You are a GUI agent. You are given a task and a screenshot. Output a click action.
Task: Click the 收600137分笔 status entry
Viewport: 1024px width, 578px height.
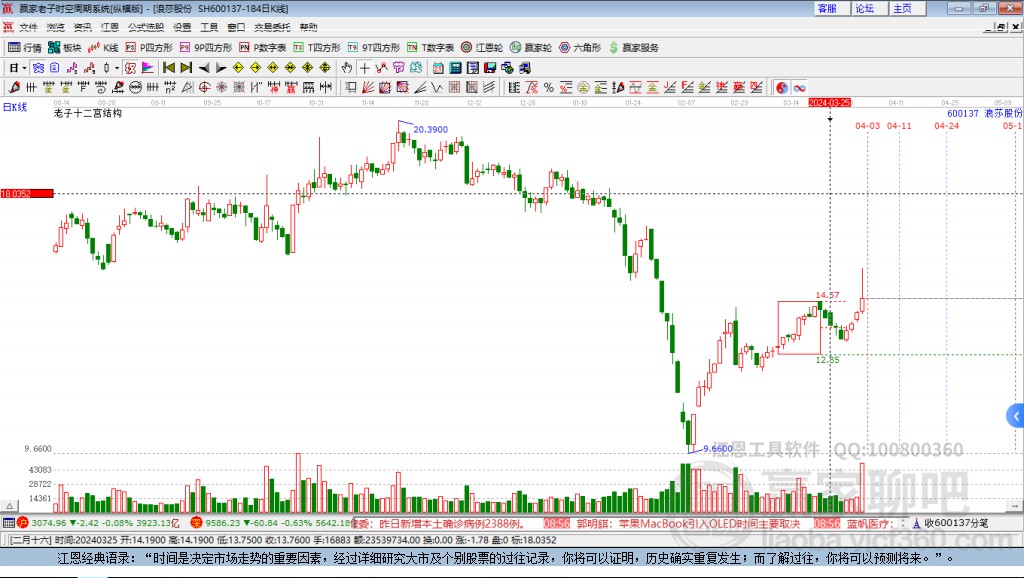pyautogui.click(x=956, y=522)
